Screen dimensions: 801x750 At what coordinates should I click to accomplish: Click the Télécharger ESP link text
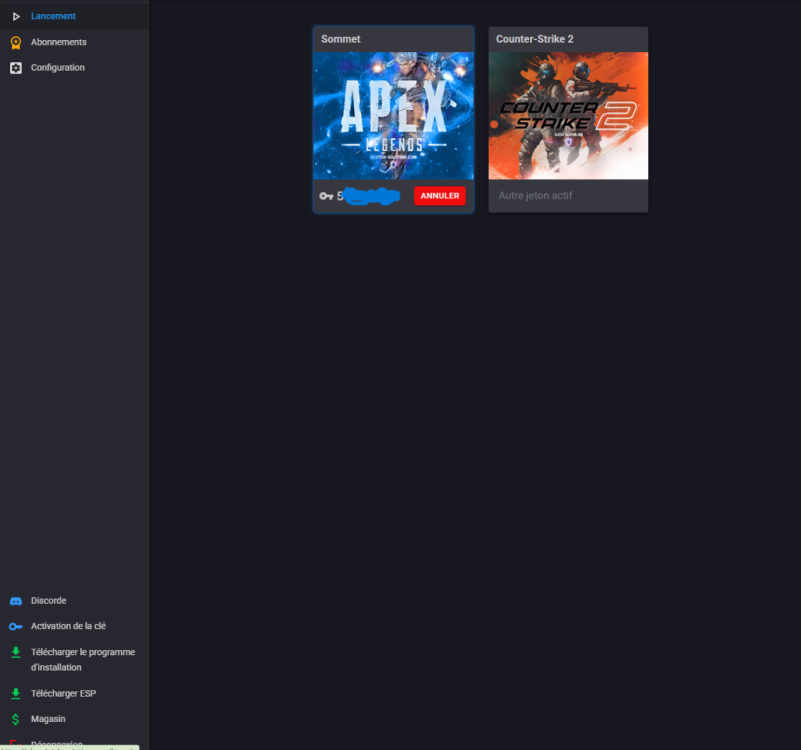point(63,693)
